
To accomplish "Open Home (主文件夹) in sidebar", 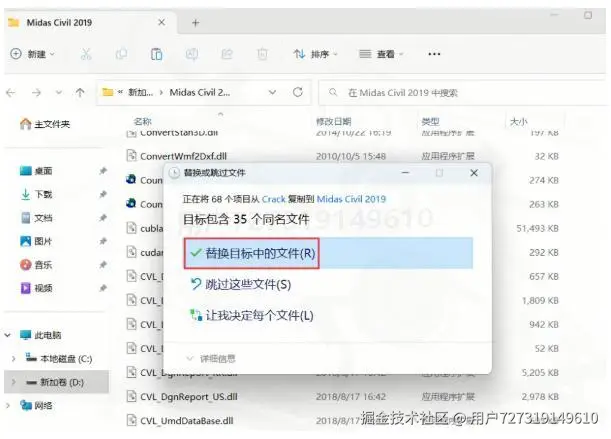I will coord(45,124).
